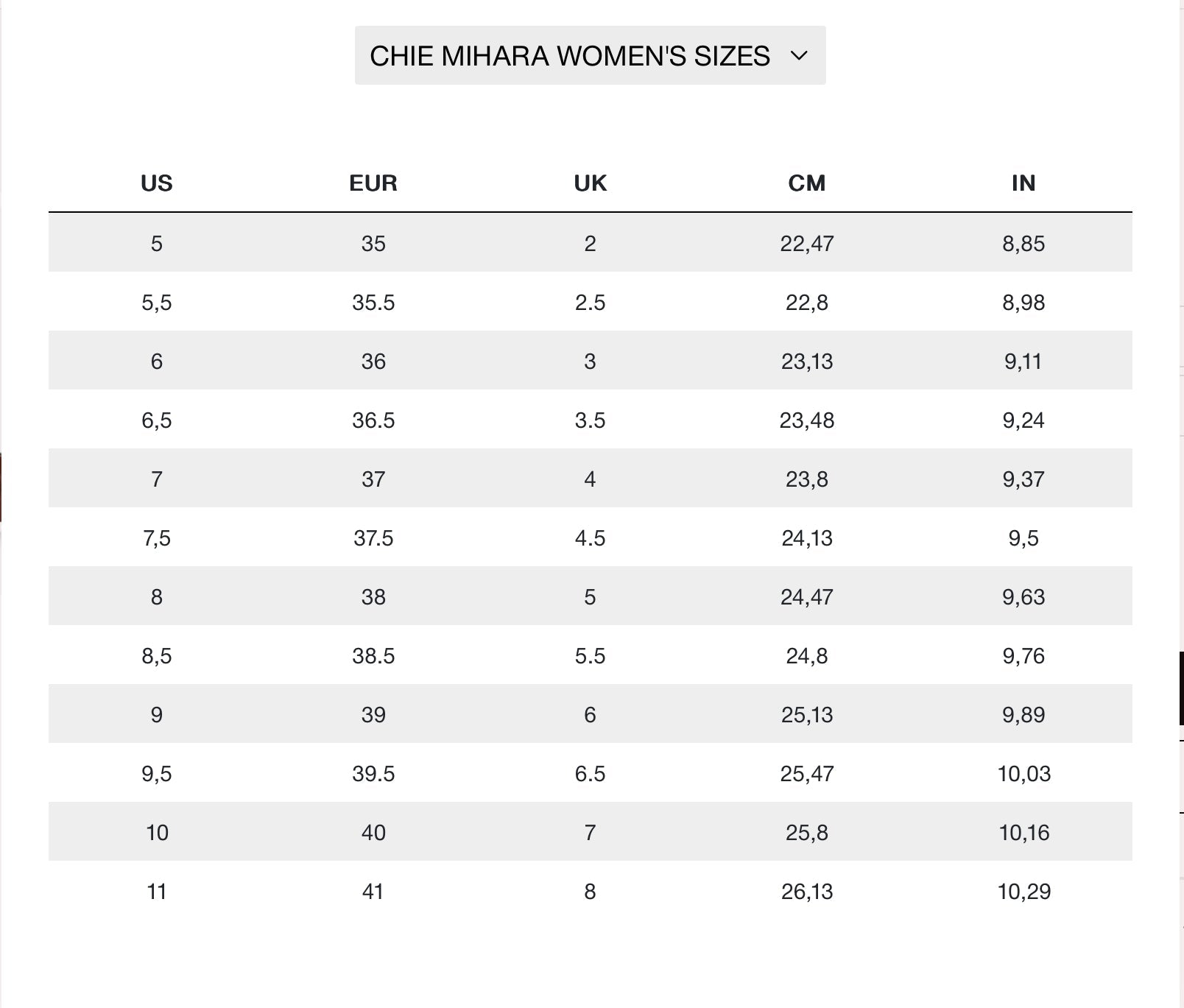This screenshot has height=1008, width=1184.
Task: Select UK size 6.5 cell
Action: pyautogui.click(x=590, y=774)
